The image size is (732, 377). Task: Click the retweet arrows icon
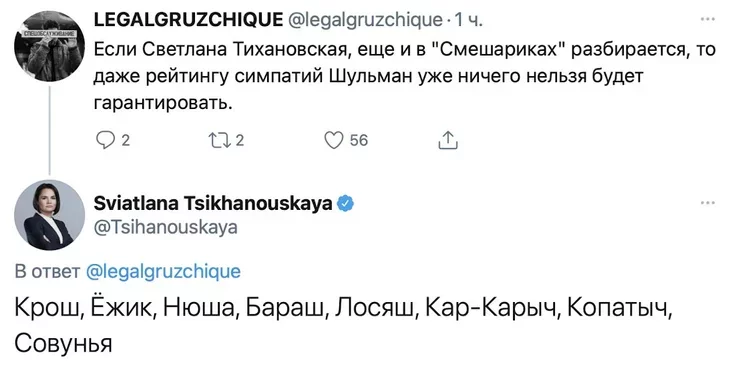221,140
